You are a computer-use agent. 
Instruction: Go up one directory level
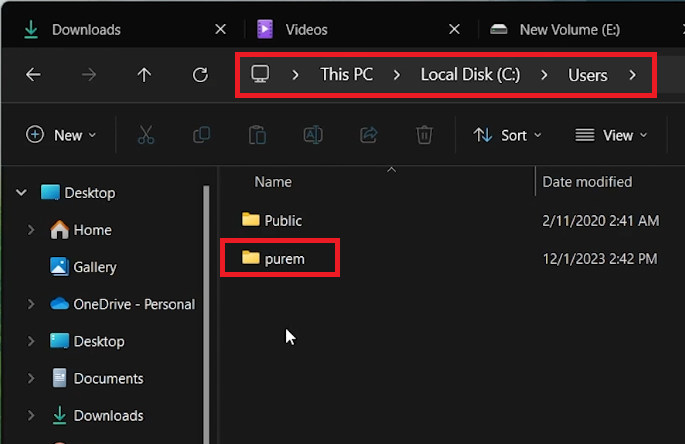coord(144,75)
